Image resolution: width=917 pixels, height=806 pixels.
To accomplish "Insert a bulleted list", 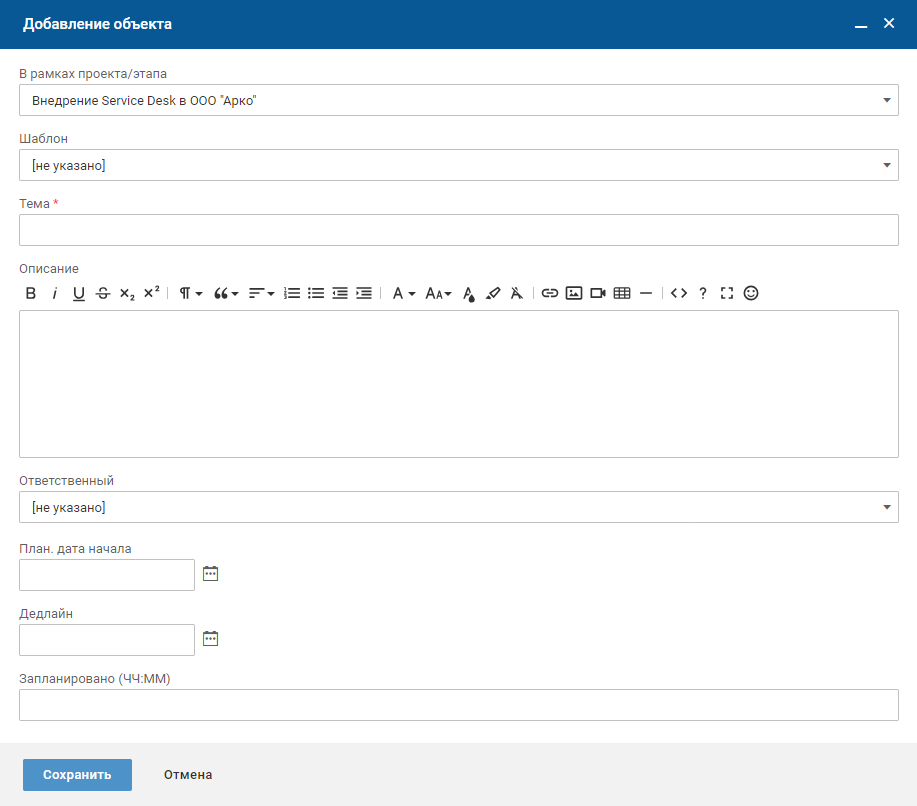I will [316, 293].
